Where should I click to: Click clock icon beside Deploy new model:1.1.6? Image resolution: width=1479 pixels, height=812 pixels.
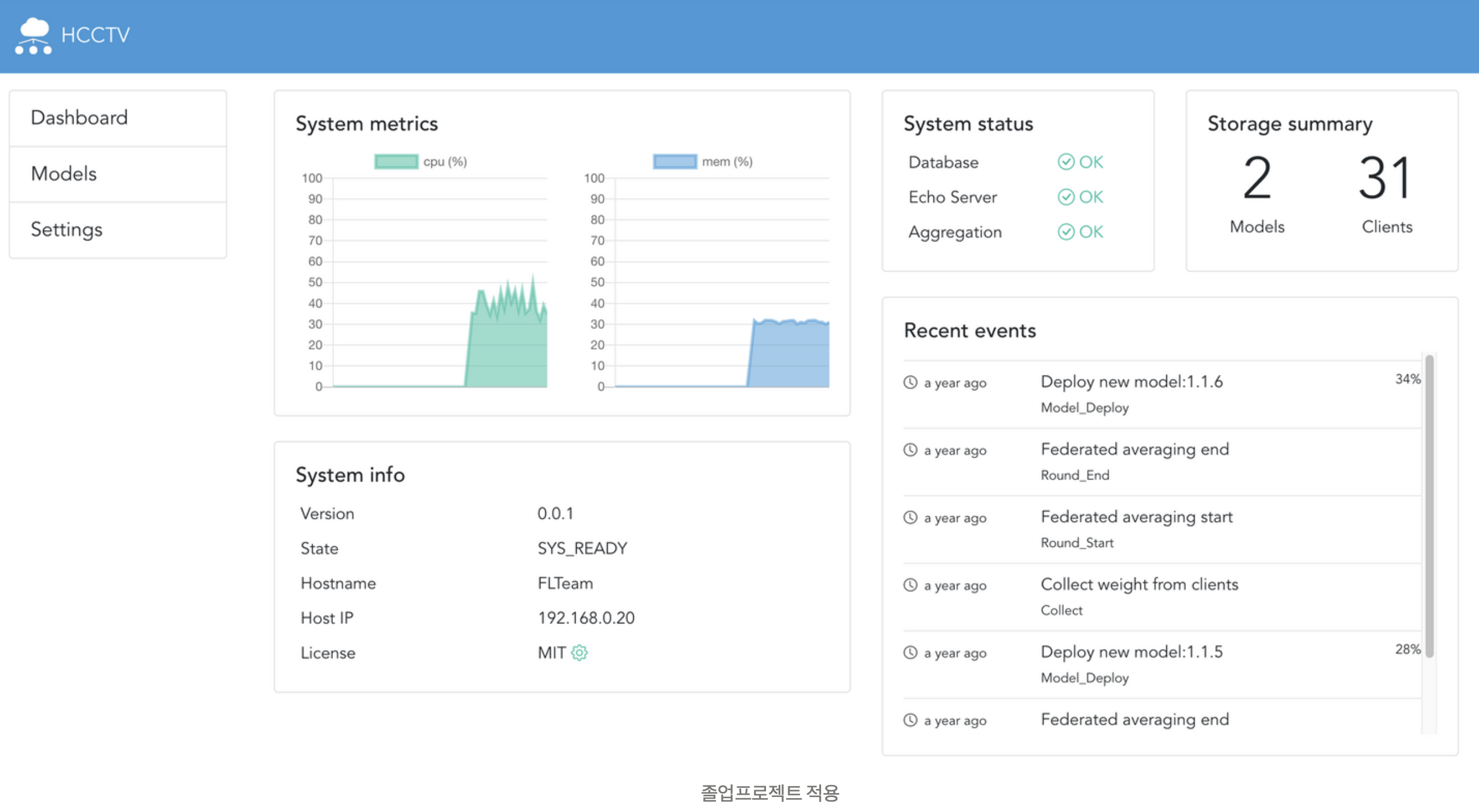[x=910, y=382]
